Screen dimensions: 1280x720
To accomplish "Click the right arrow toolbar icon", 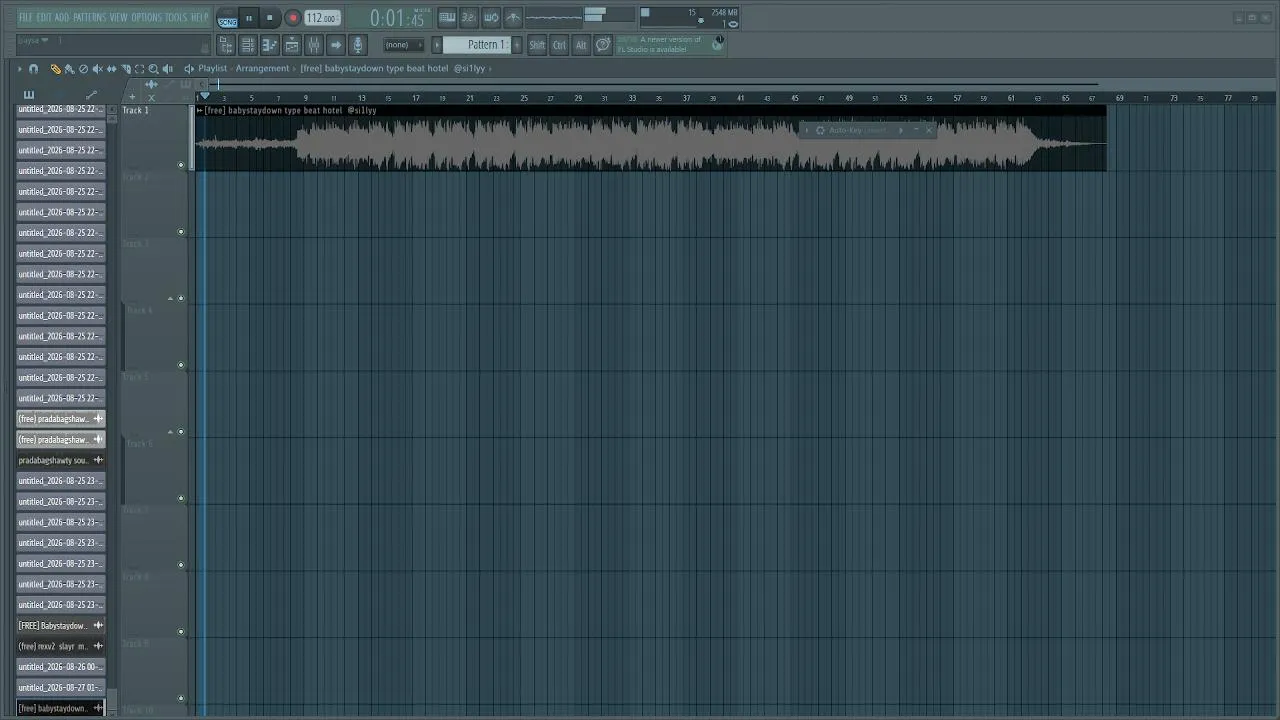I will 336,45.
